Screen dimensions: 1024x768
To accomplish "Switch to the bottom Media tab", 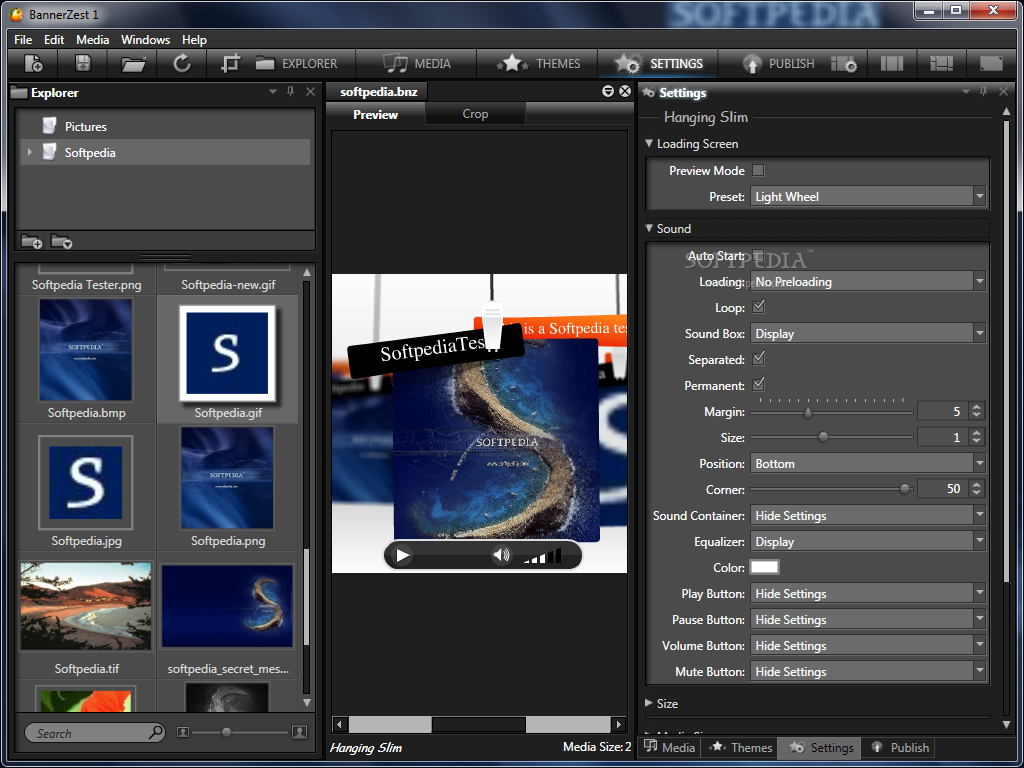I will [x=669, y=747].
